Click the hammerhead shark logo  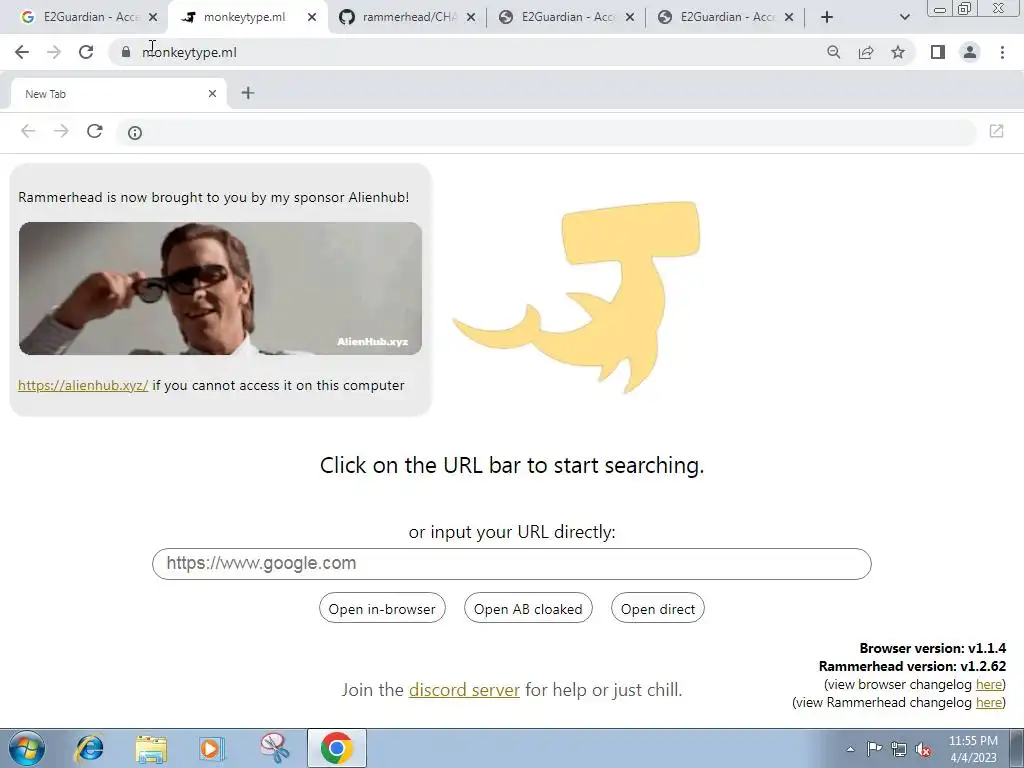click(x=577, y=297)
